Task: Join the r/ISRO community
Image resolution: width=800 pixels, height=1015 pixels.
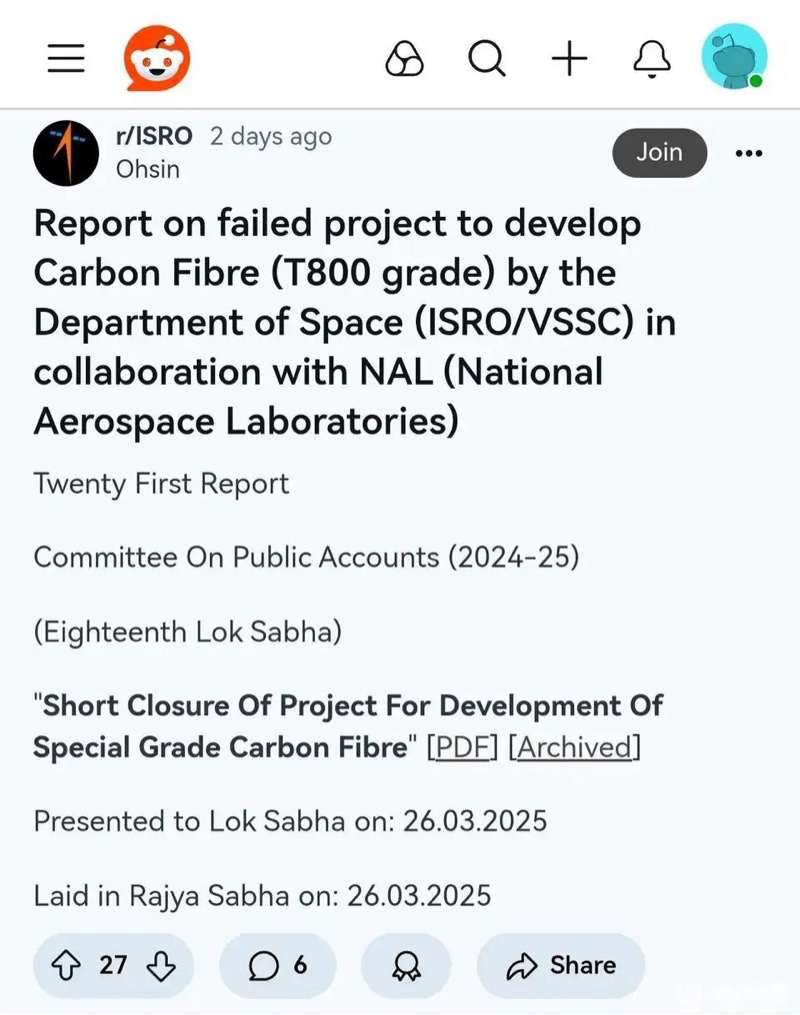Action: tap(660, 153)
